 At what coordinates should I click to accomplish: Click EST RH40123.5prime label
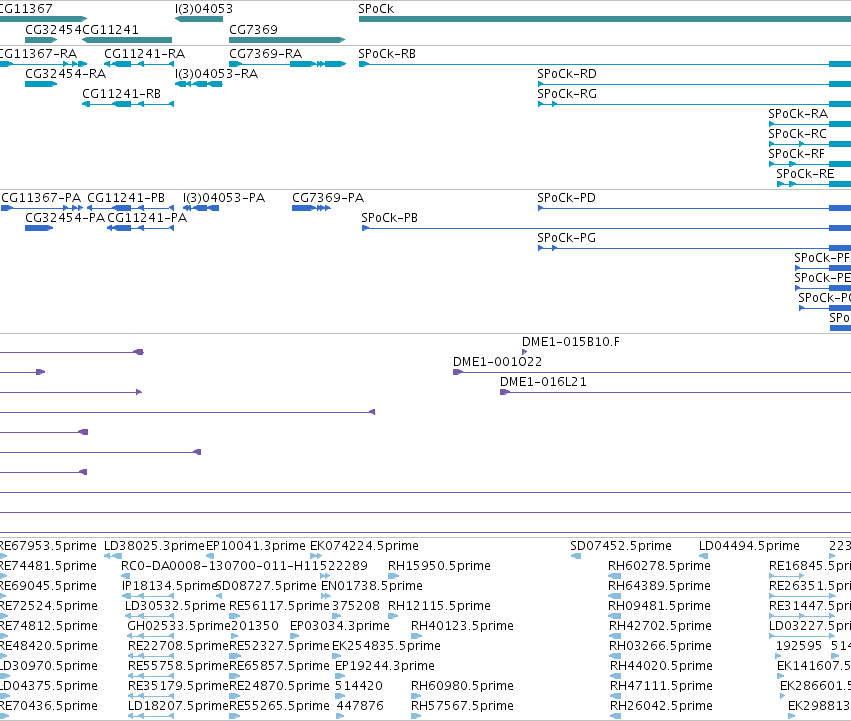[462, 627]
